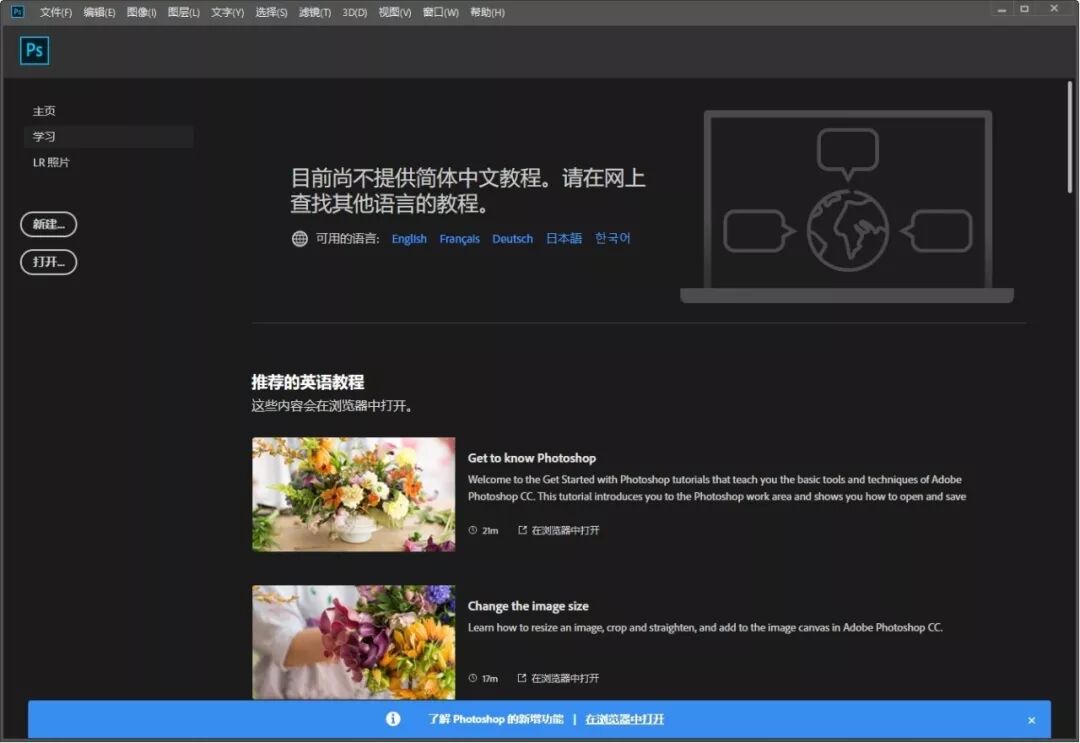Click the external-link icon for Change the image size
The height and width of the screenshot is (743, 1080).
pos(521,678)
